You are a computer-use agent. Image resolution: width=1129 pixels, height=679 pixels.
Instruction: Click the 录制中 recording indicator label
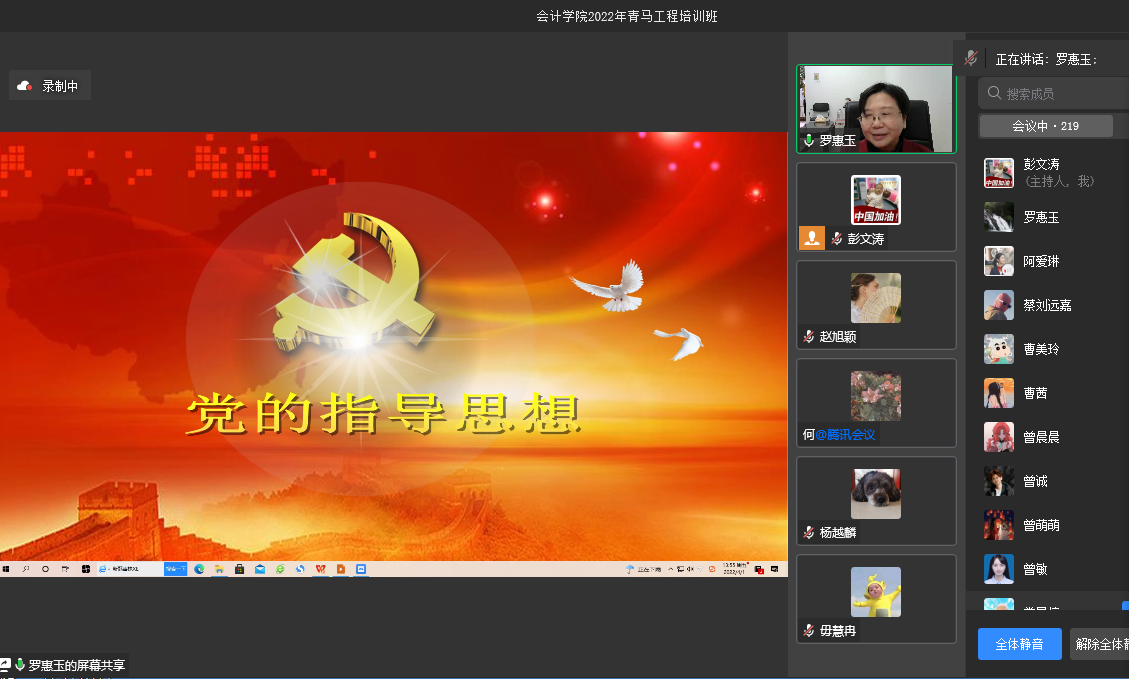point(60,86)
